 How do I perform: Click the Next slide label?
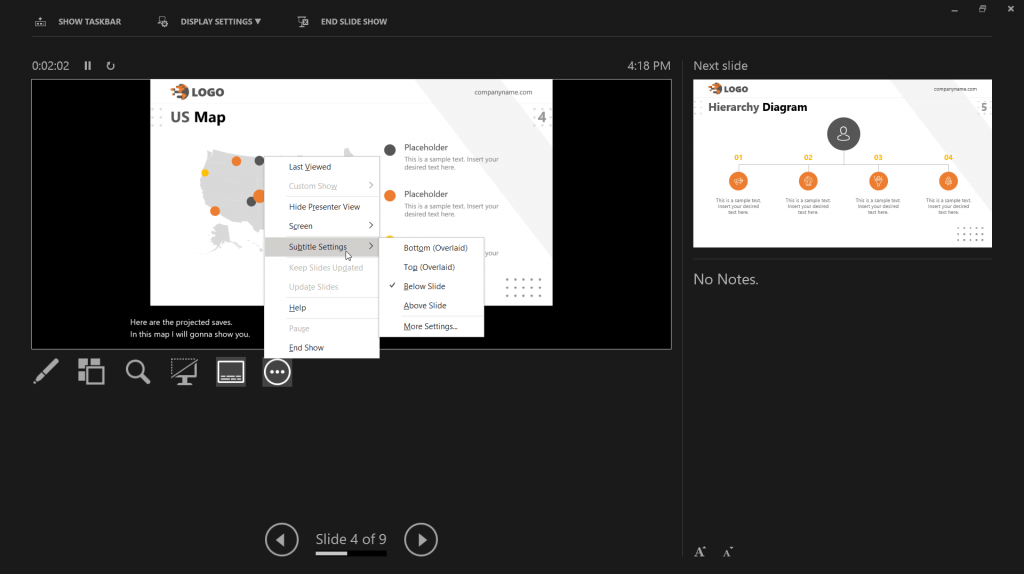(720, 66)
